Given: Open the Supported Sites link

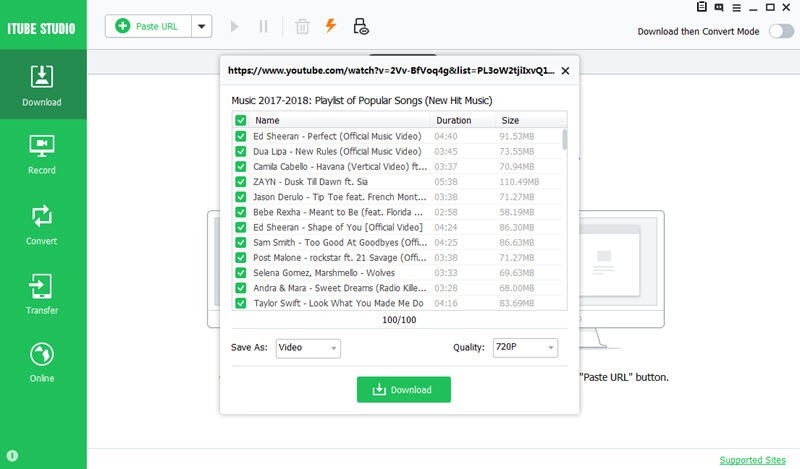Looking at the screenshot, I should point(753,460).
